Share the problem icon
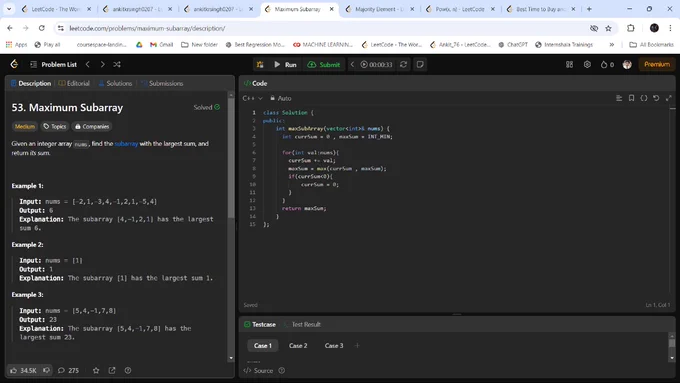 [112, 370]
